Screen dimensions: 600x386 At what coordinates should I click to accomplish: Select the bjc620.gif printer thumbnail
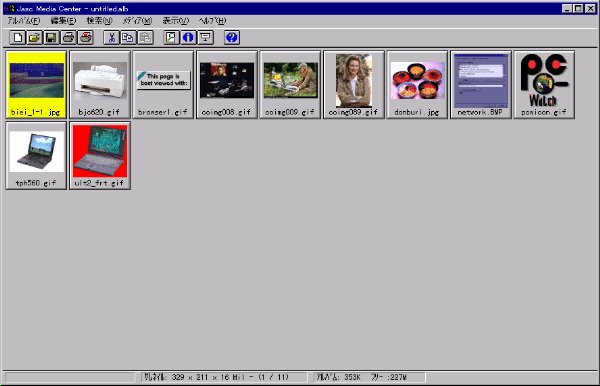tap(100, 85)
